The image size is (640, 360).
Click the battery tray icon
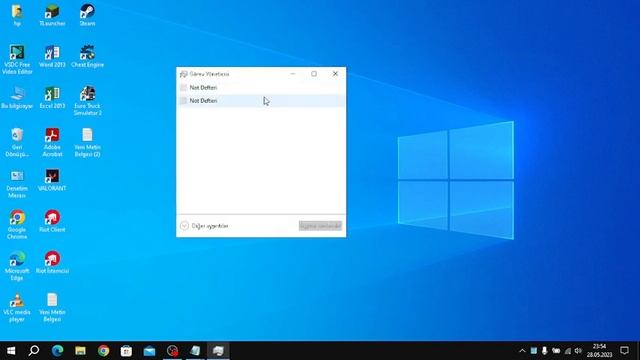tap(556, 351)
